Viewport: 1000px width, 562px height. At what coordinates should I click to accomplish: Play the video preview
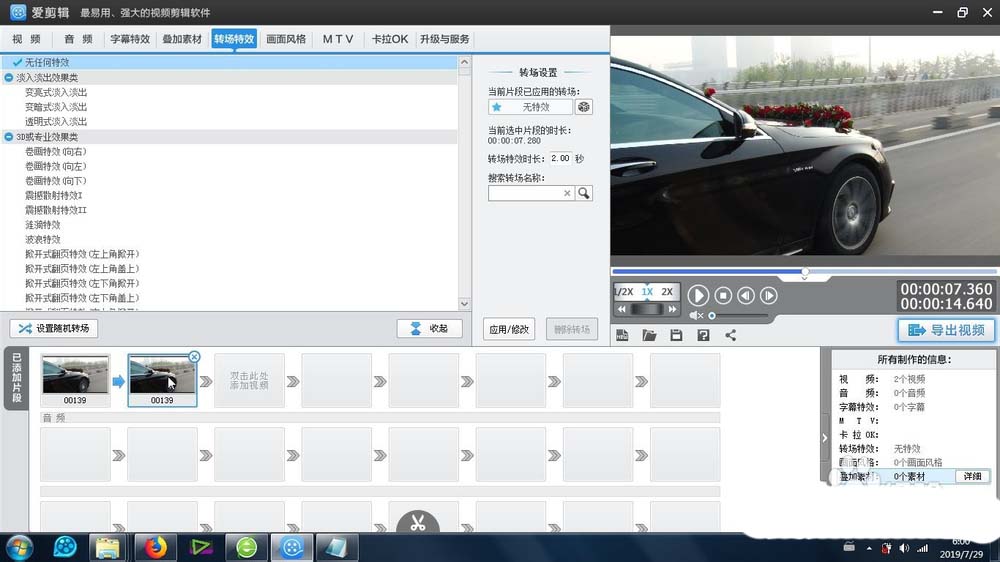(x=698, y=295)
